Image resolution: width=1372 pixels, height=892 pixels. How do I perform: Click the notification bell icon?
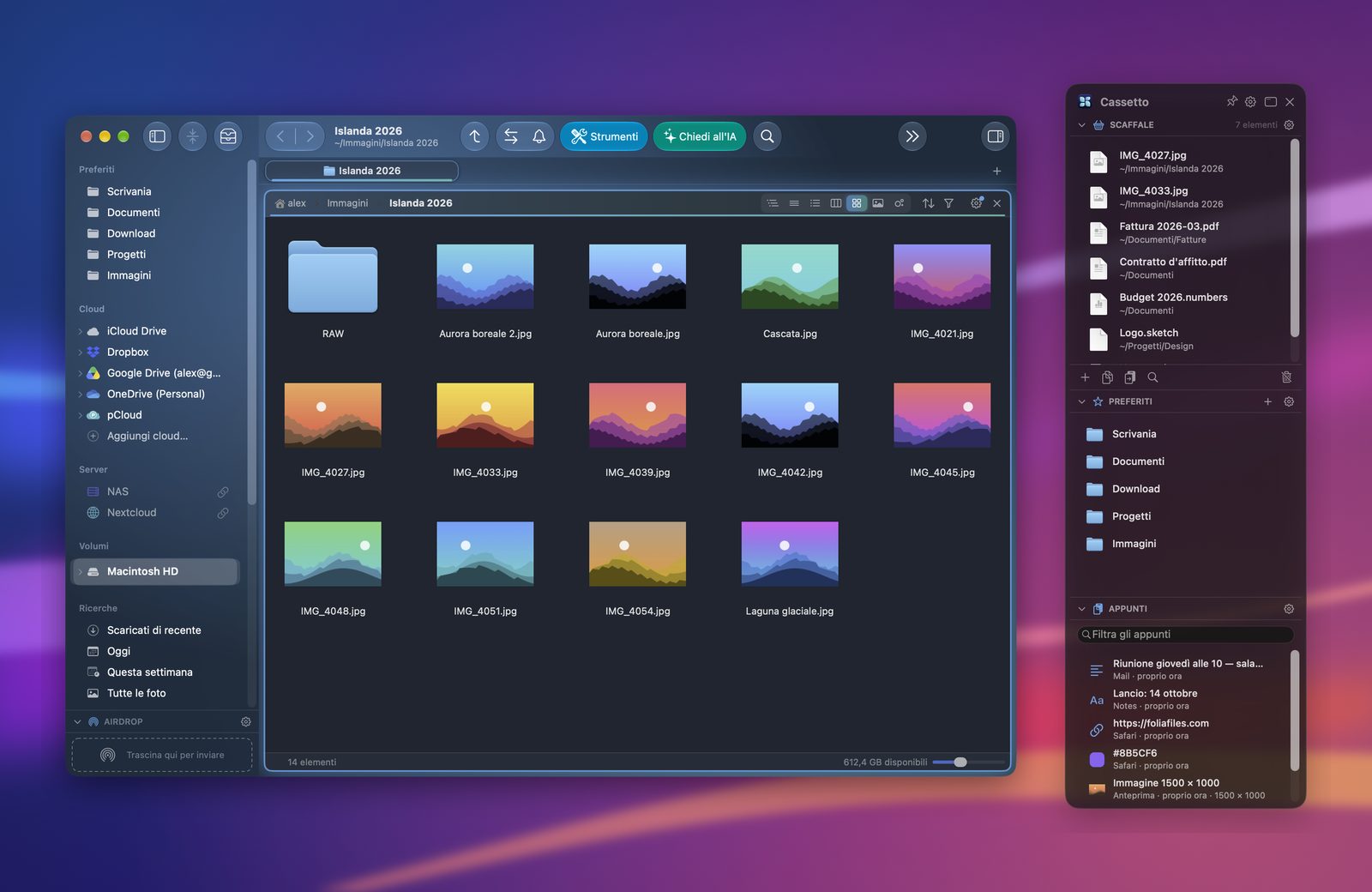[x=539, y=136]
